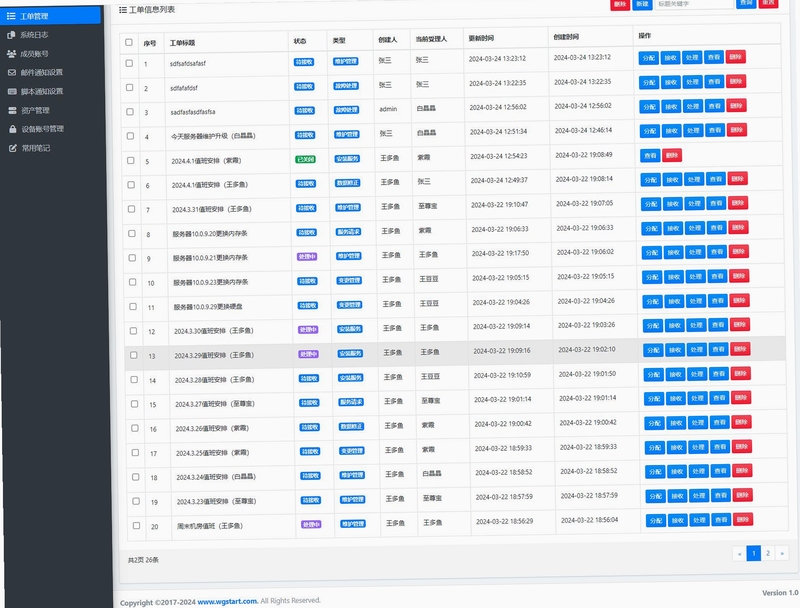Click the copy icon beside 系统日志

pyautogui.click(x=11, y=35)
